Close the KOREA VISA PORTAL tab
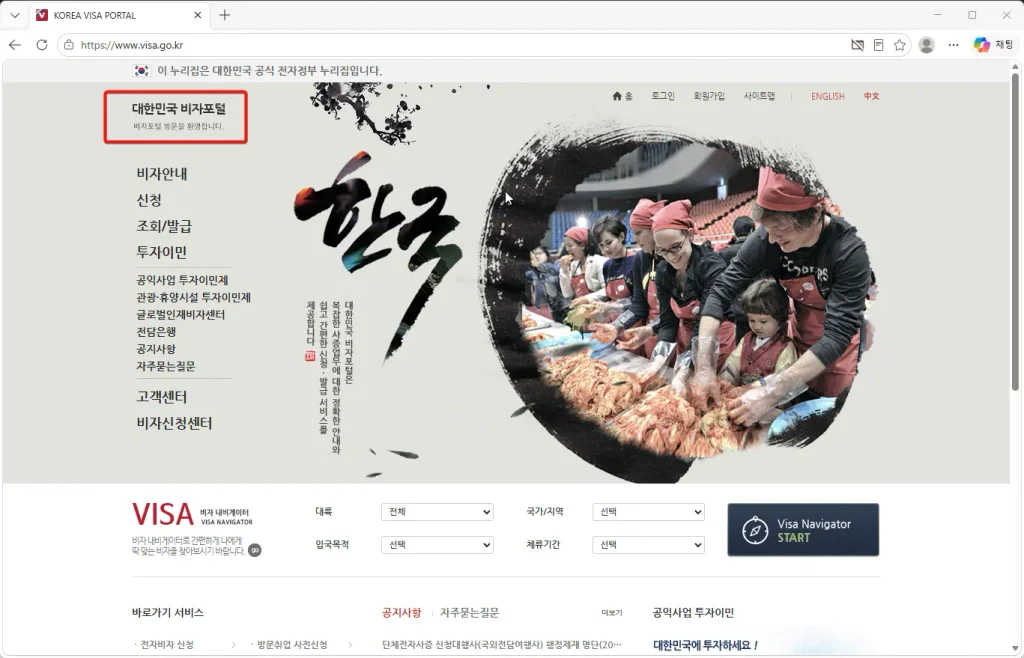This screenshot has width=1024, height=658. (x=198, y=15)
